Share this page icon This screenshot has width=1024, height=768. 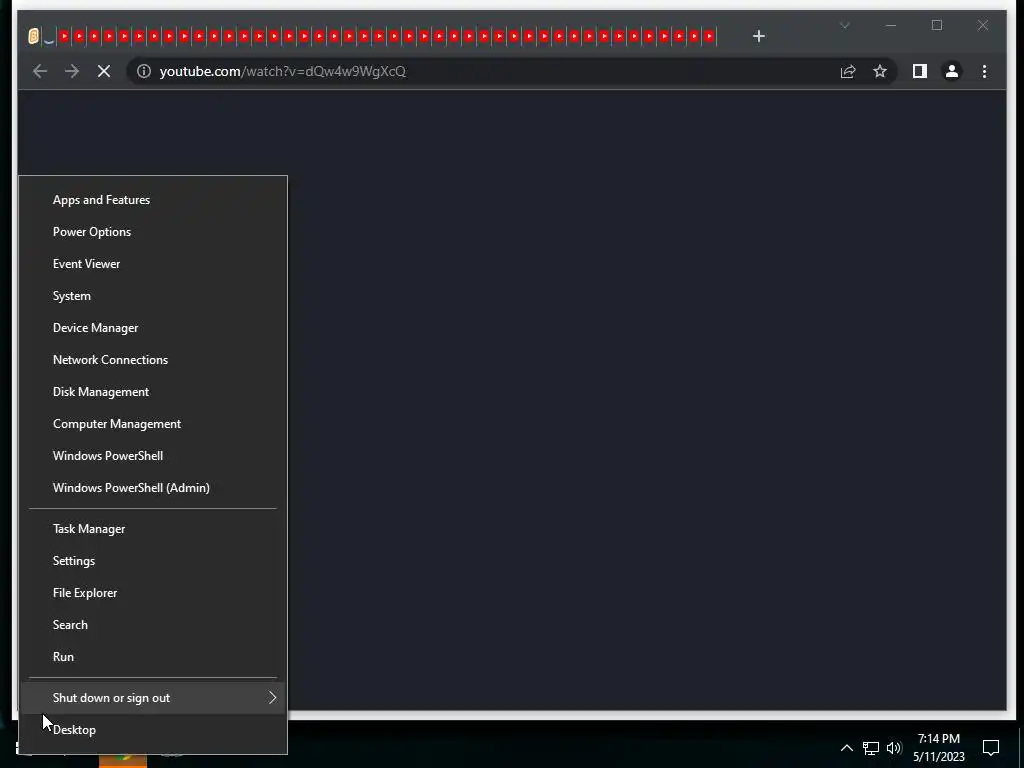[848, 71]
